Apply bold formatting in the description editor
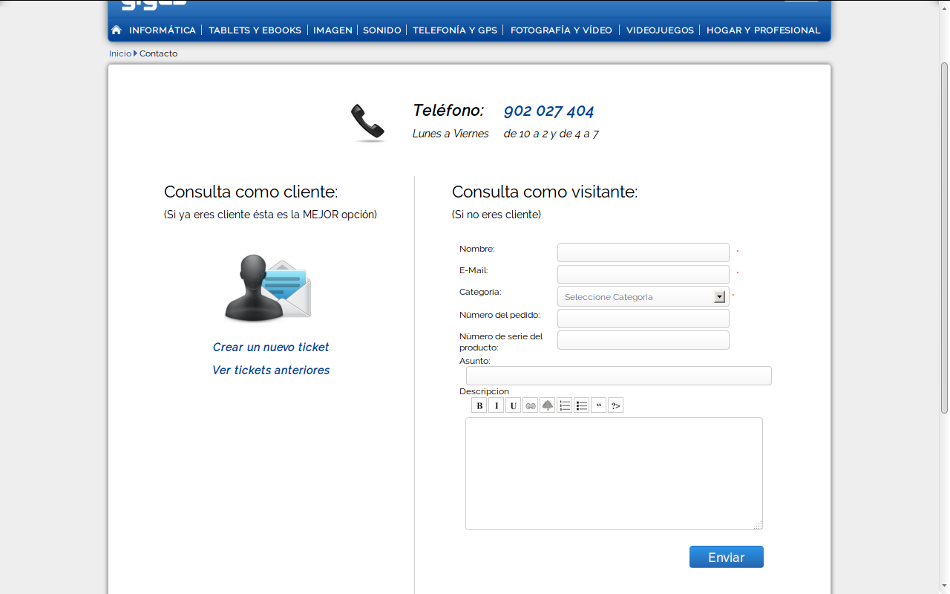Viewport: 950px width, 594px height. (x=479, y=405)
